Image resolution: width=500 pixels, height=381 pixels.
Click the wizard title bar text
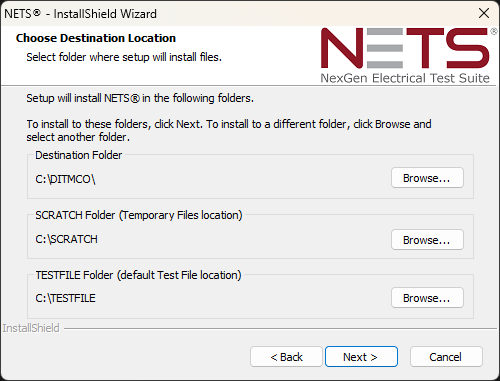click(80, 14)
